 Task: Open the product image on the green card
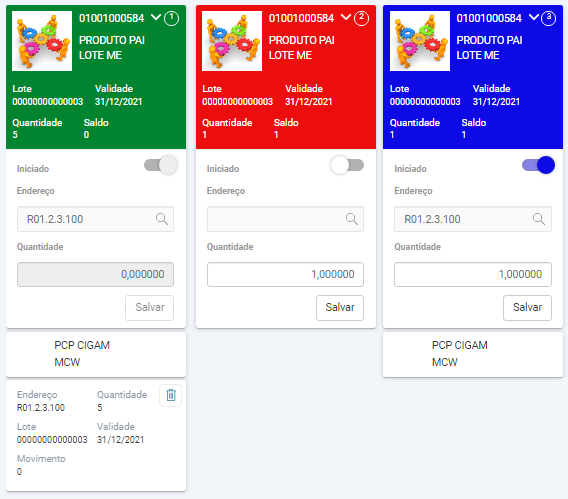pos(42,41)
